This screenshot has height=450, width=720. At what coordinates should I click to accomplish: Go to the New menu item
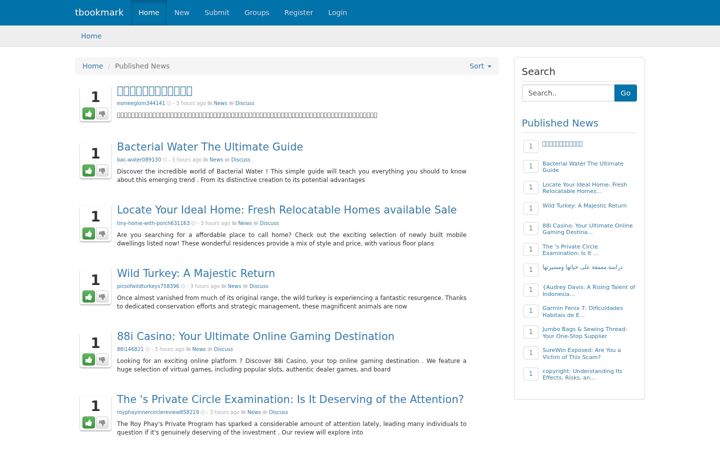[x=182, y=12]
